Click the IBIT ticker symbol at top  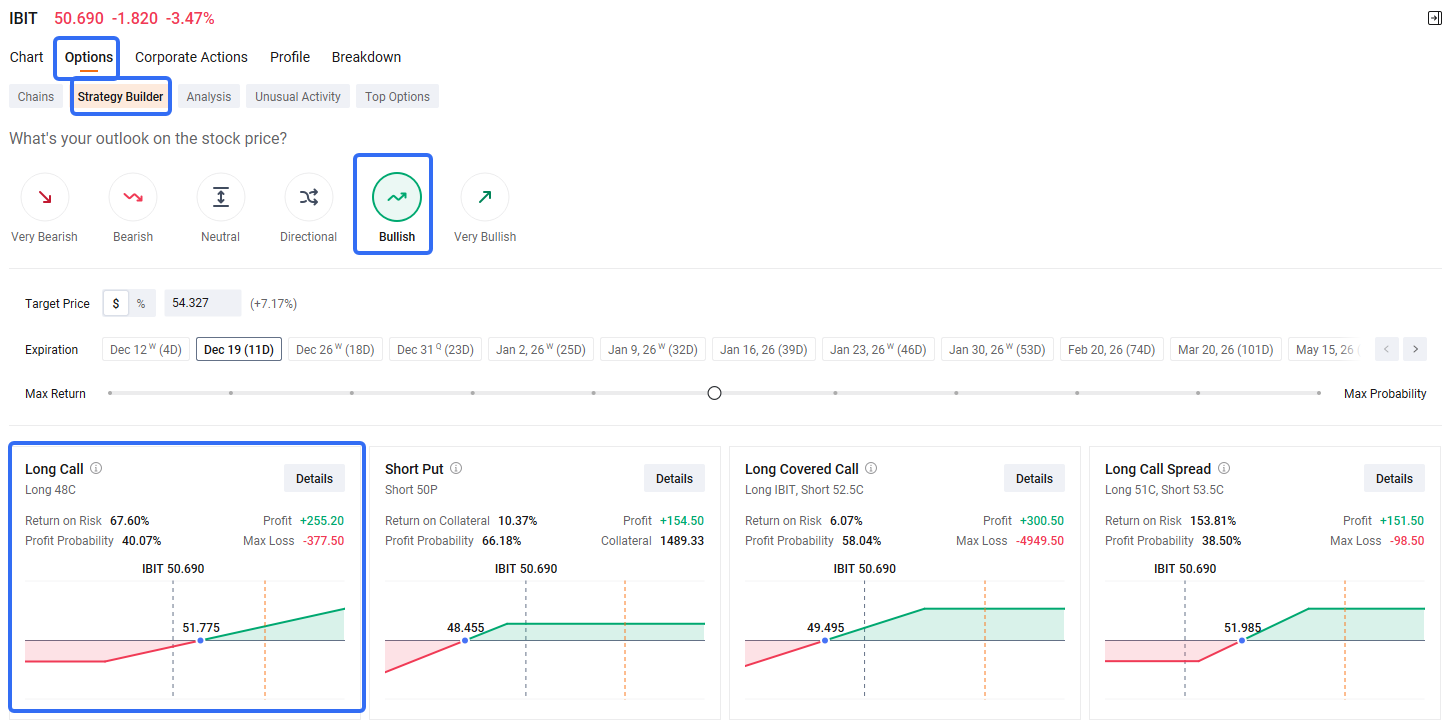(23, 19)
